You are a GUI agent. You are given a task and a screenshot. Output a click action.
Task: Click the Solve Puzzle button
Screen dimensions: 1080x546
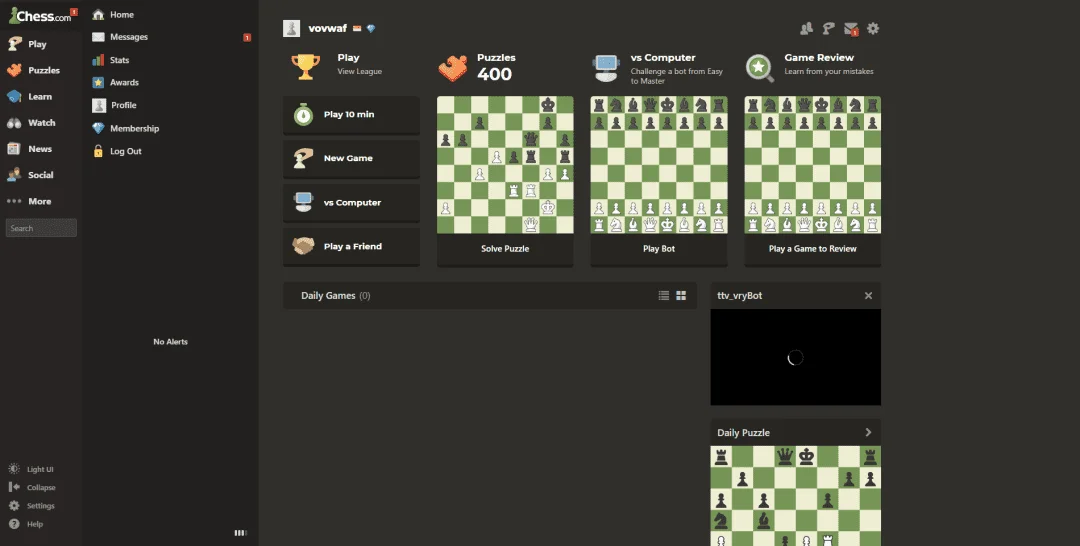pos(505,249)
